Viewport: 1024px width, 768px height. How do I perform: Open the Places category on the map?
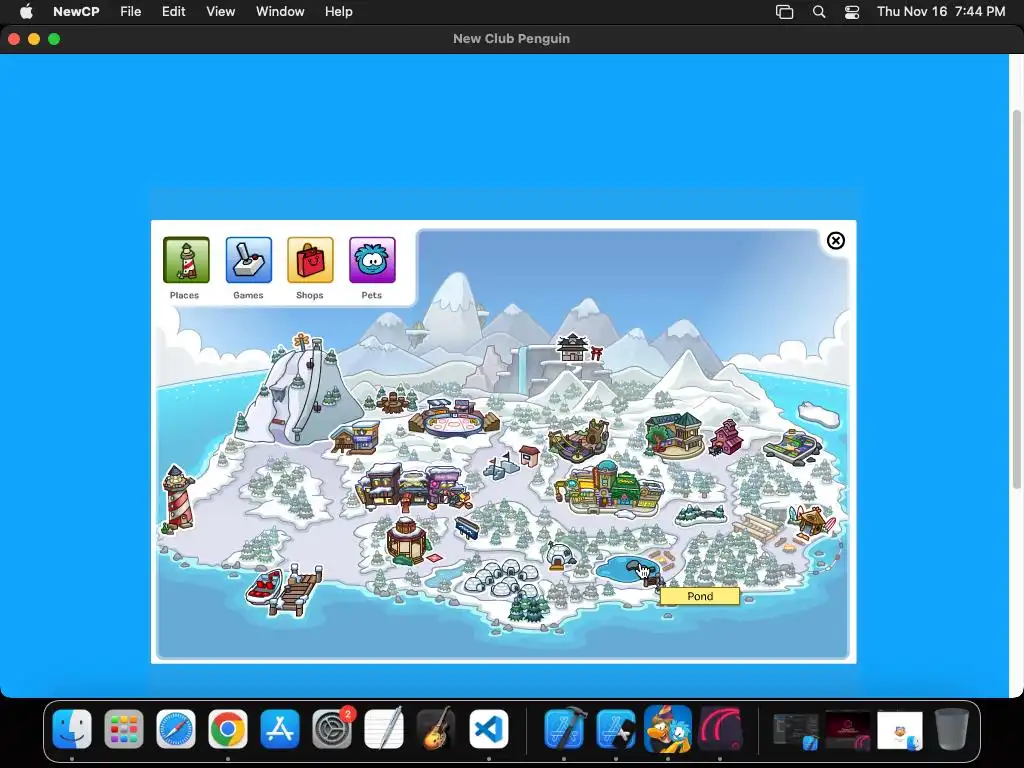coord(186,260)
